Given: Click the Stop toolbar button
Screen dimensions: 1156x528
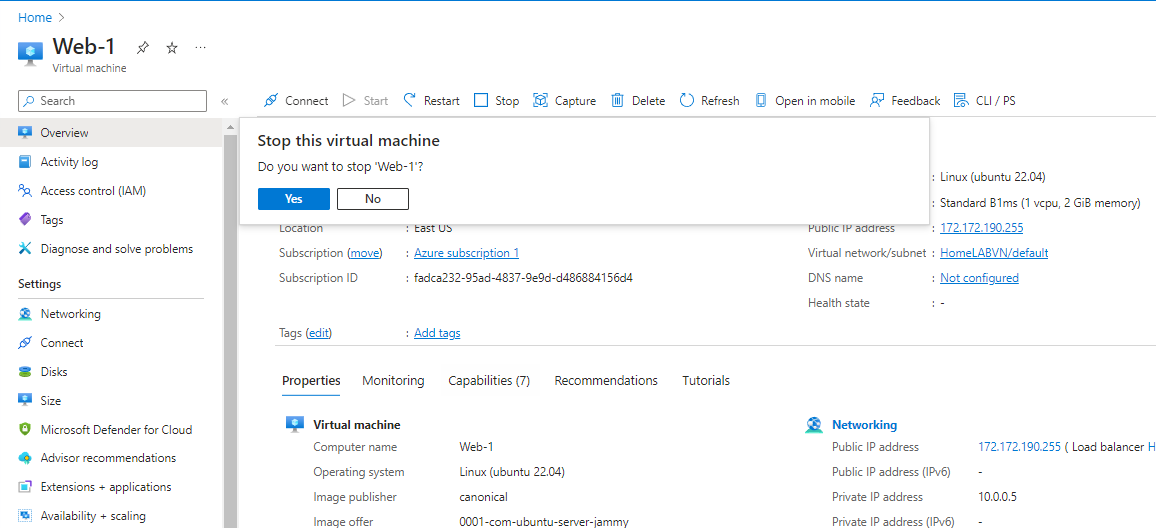Looking at the screenshot, I should pos(496,101).
